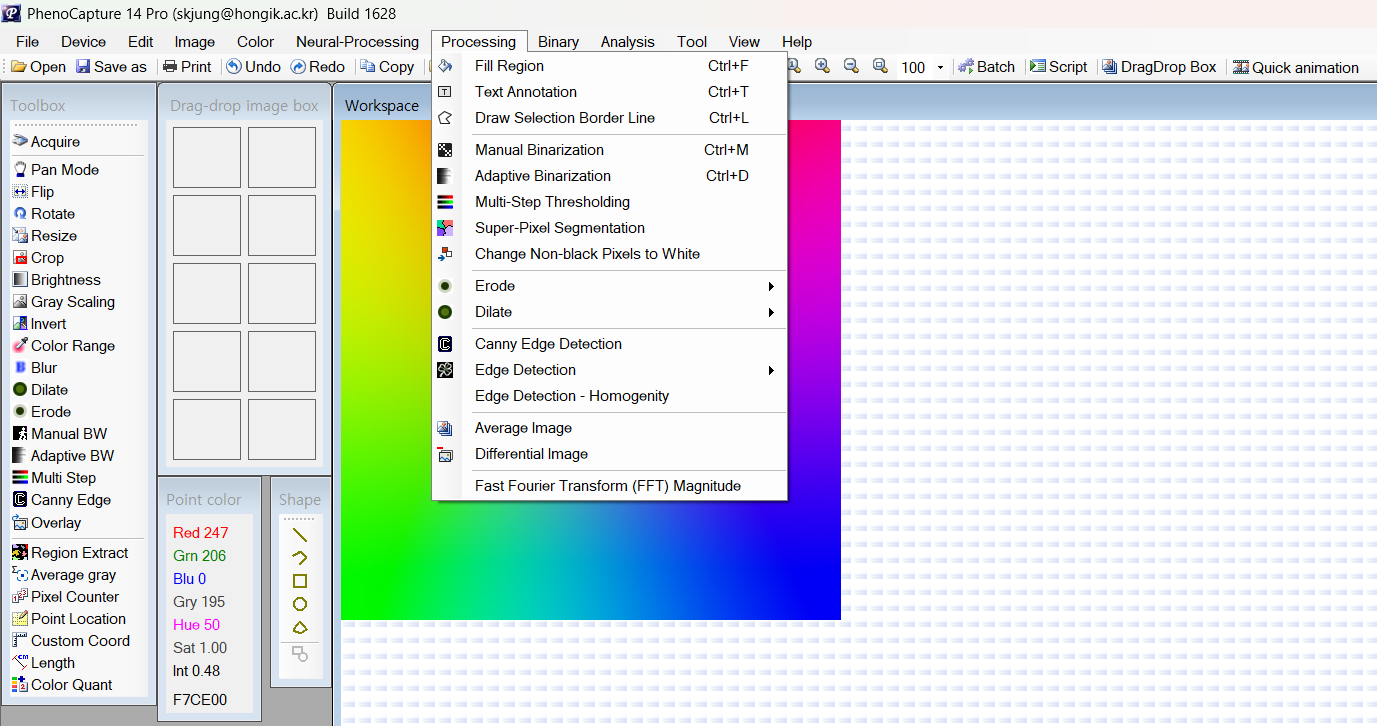Choose the Average gray tool
Screen dimensions: 1377x726
pos(64,575)
